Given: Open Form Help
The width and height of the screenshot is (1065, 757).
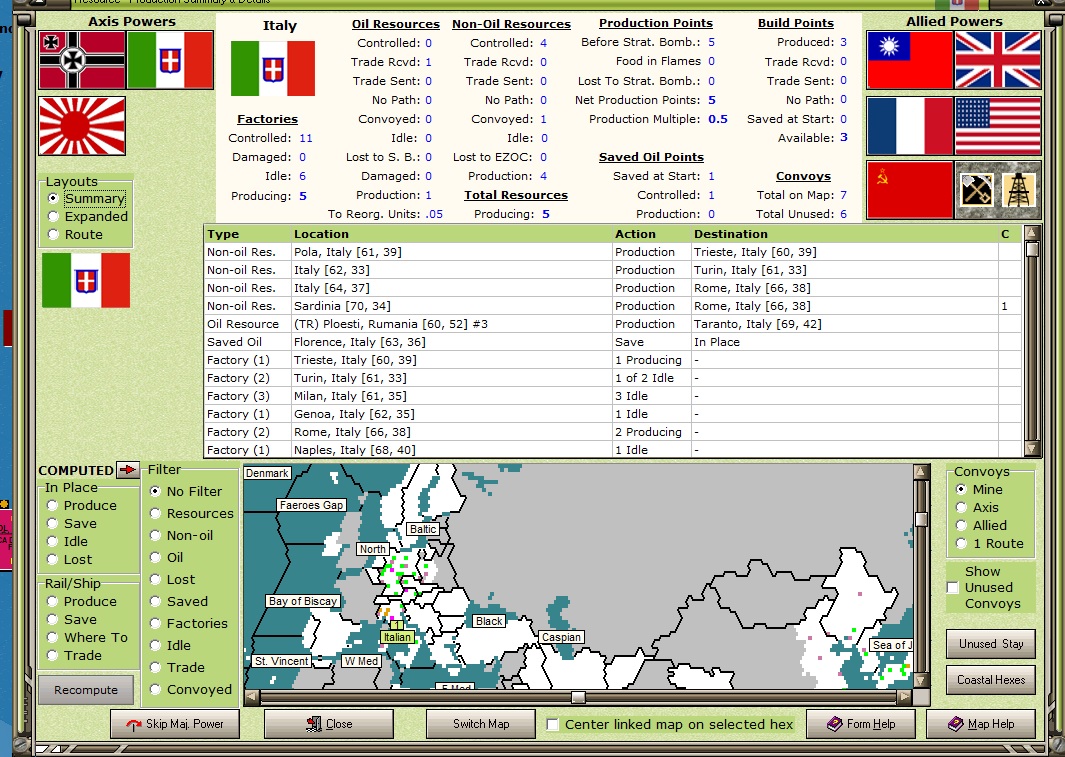Looking at the screenshot, I should (861, 724).
